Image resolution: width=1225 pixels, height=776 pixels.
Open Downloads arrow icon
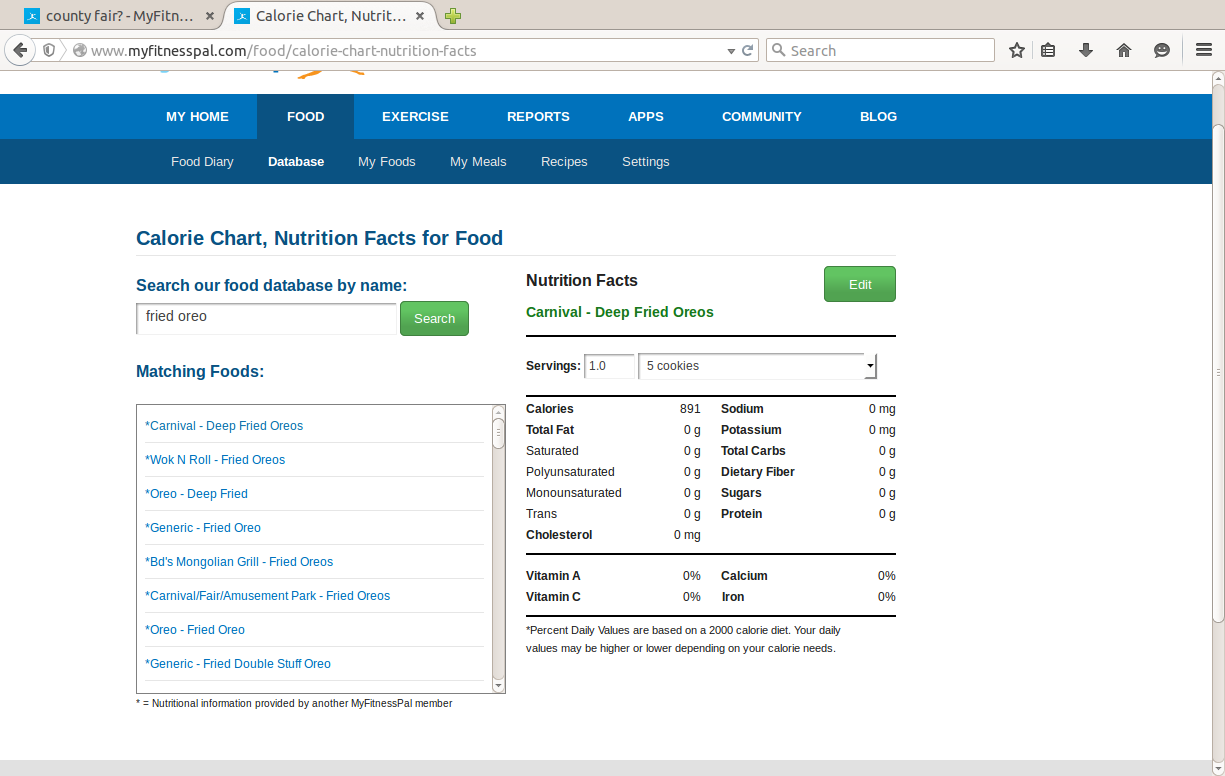[1086, 50]
